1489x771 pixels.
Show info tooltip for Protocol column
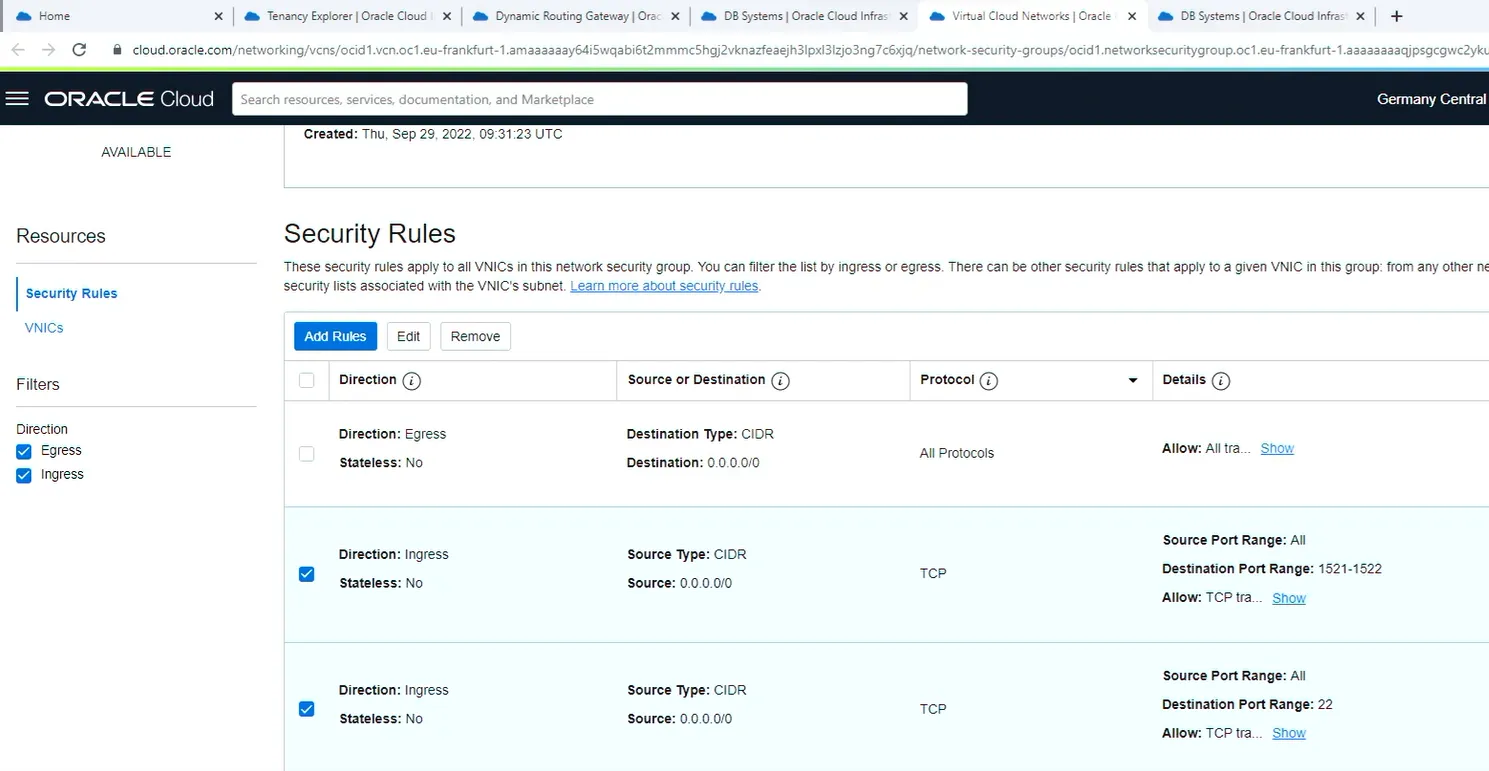point(989,381)
